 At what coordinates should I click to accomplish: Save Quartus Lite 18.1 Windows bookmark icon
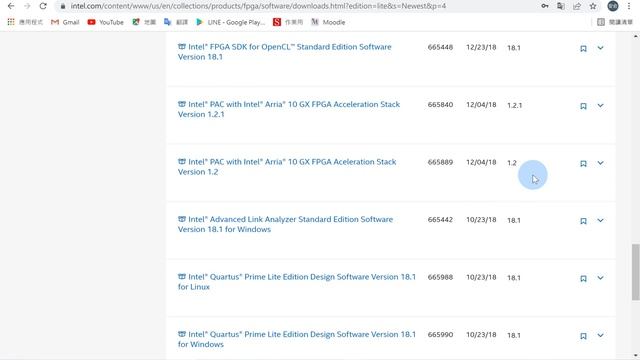point(583,336)
